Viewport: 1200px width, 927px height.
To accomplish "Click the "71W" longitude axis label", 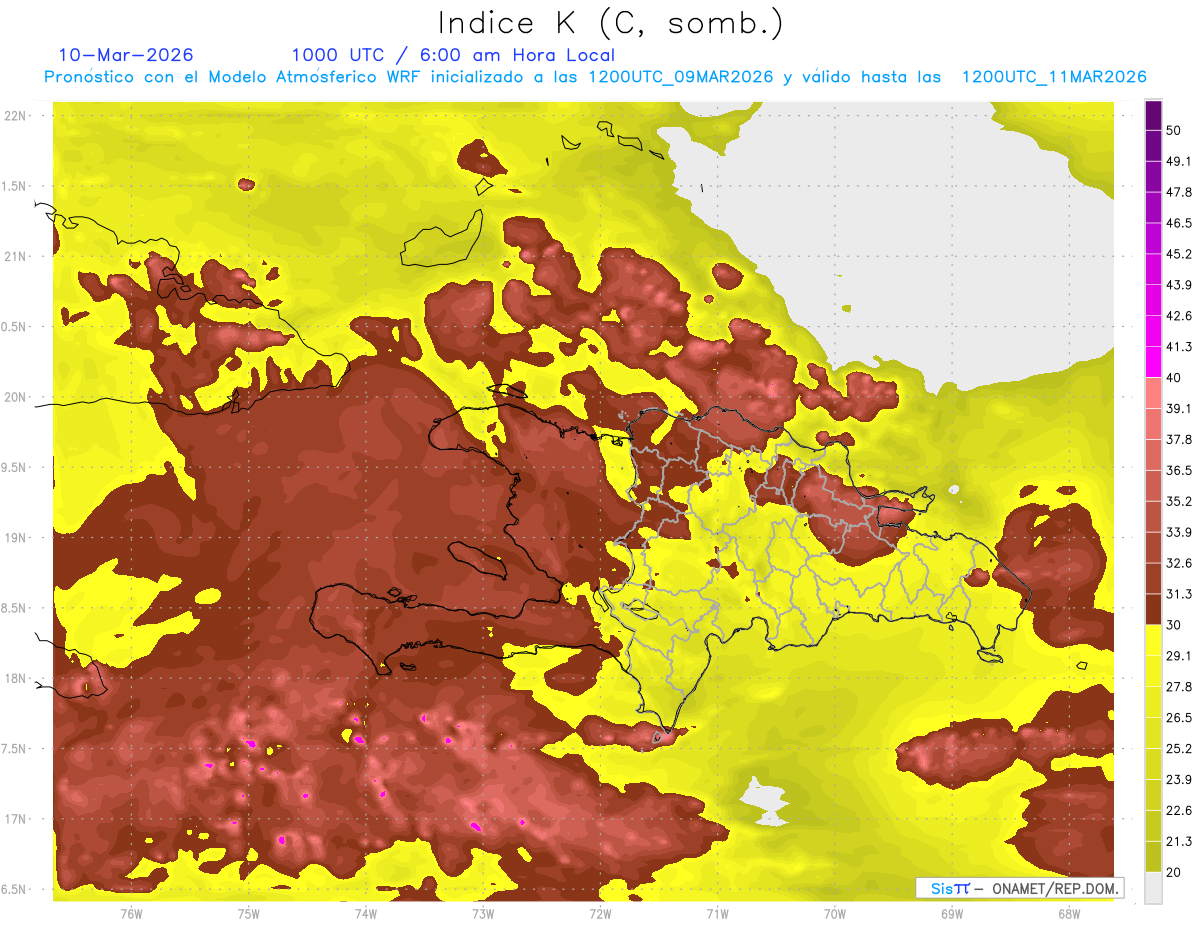I will click(717, 913).
